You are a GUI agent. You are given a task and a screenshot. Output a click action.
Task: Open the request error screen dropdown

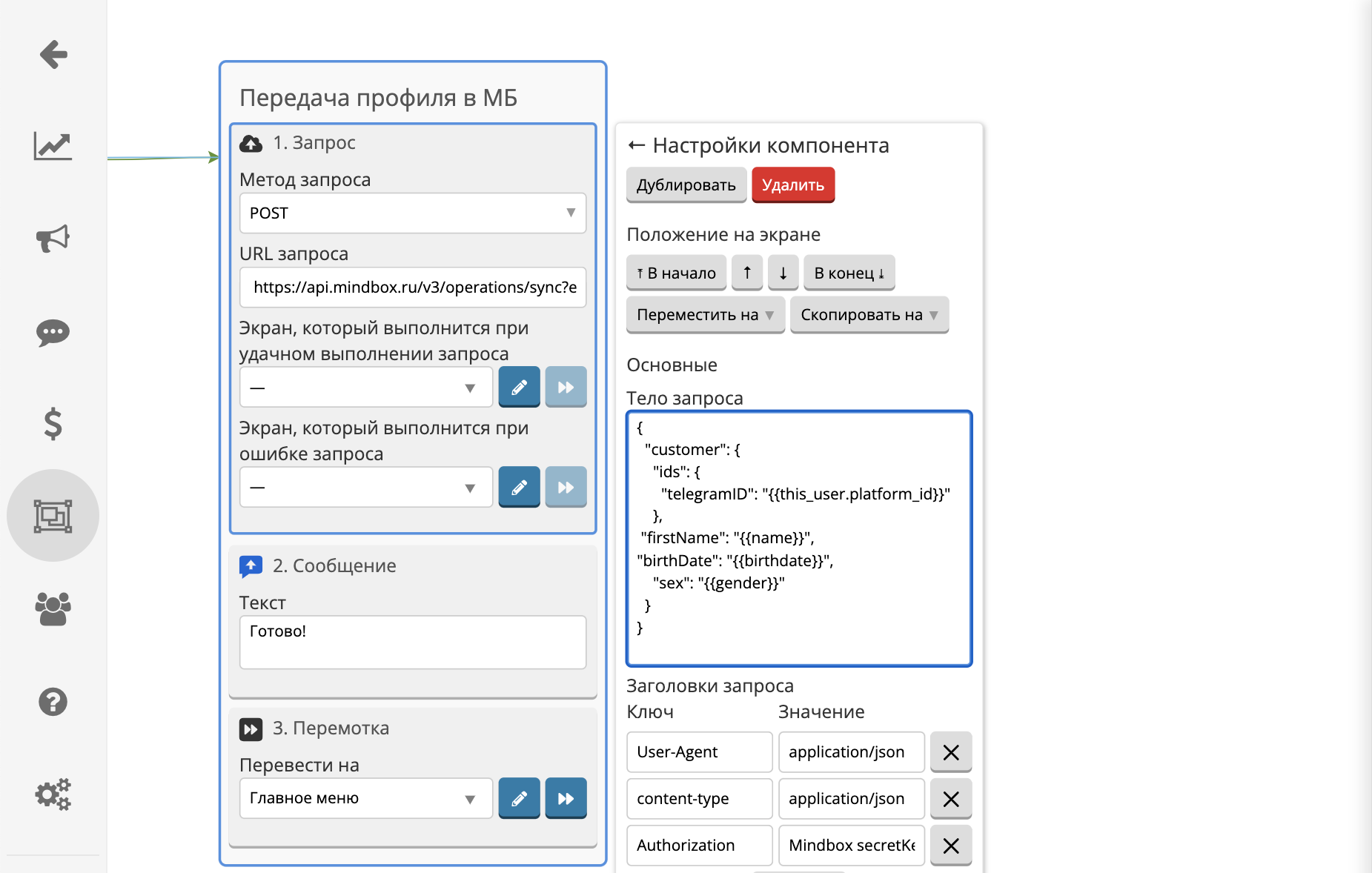pos(366,487)
